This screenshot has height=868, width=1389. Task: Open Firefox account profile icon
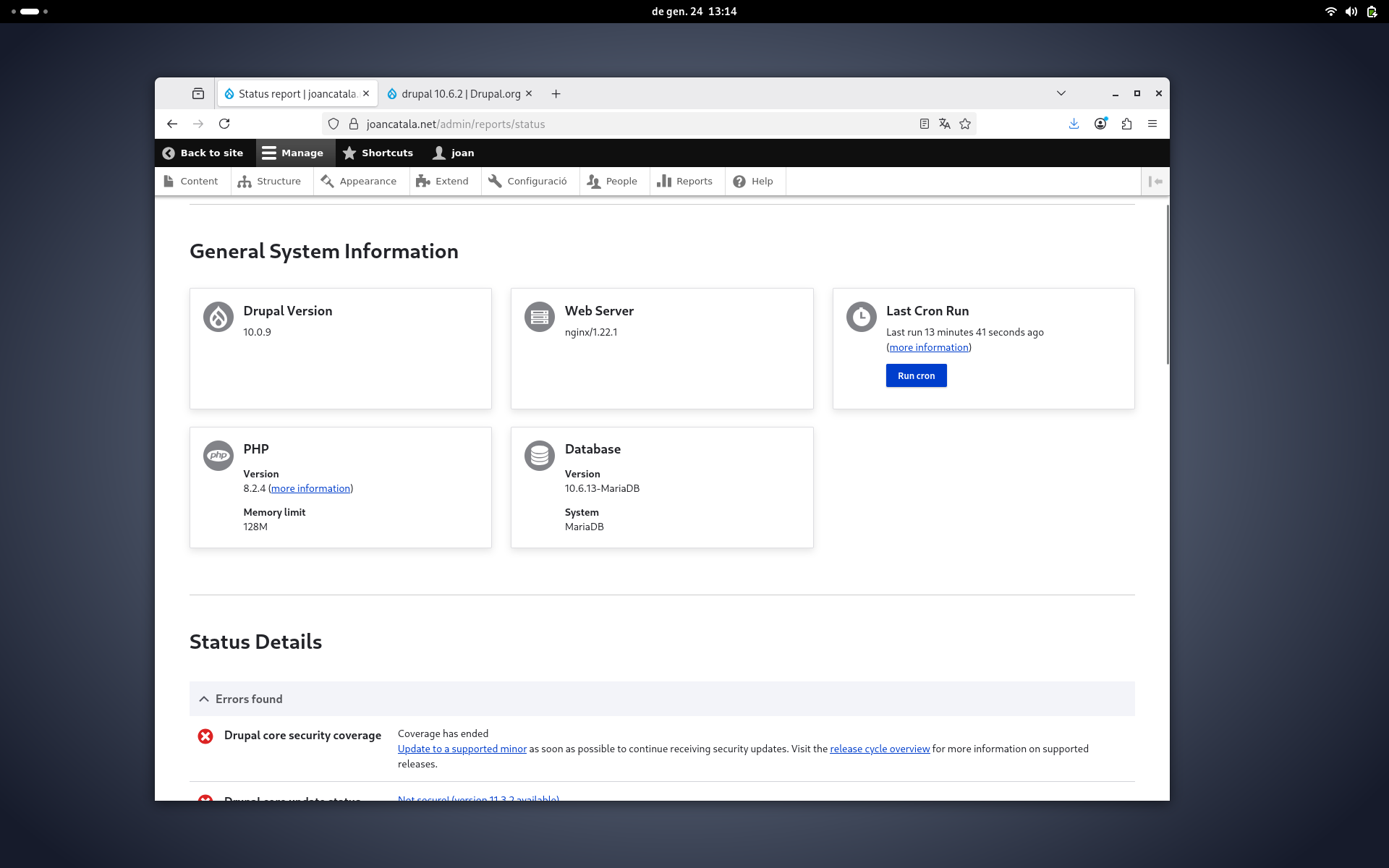pyautogui.click(x=1100, y=124)
